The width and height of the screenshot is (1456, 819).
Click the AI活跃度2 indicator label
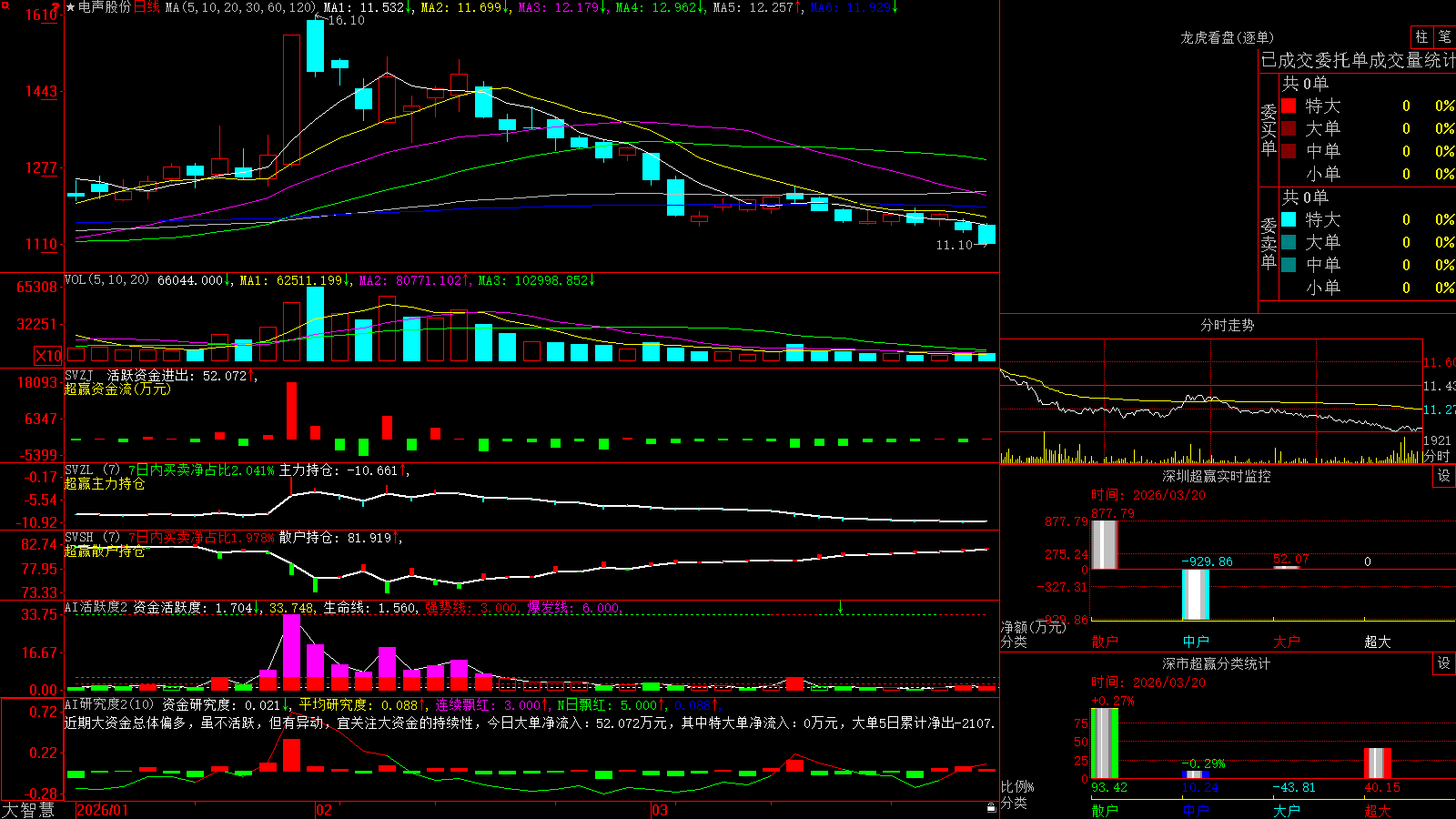(96, 607)
